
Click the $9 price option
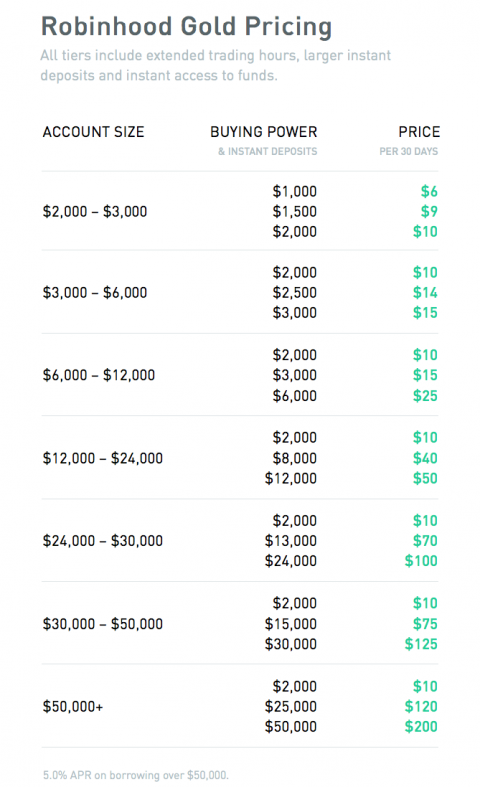[x=429, y=211]
